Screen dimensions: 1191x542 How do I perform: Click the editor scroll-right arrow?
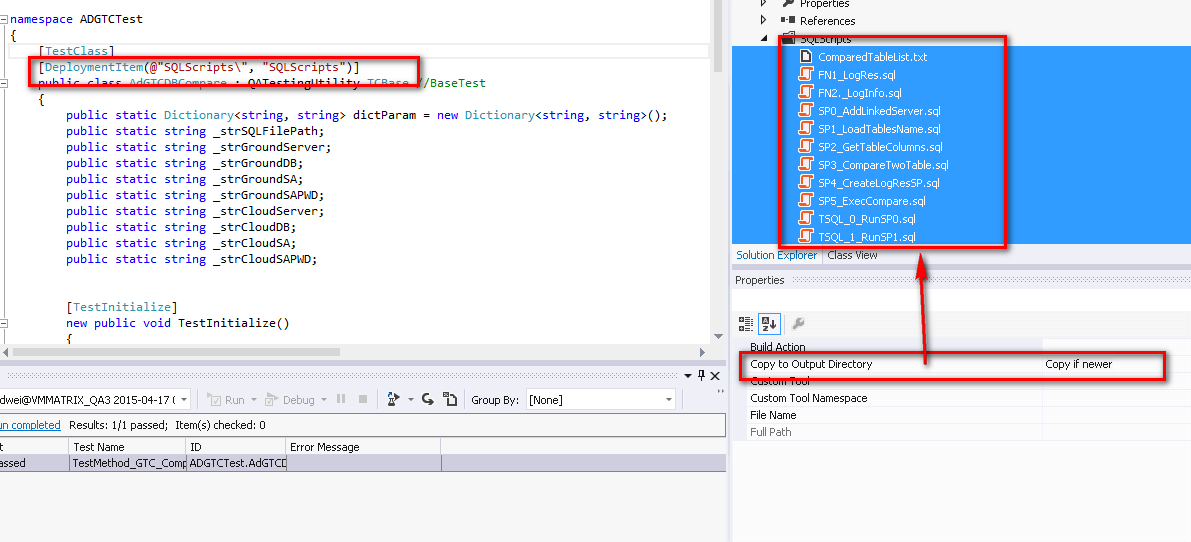coord(703,352)
